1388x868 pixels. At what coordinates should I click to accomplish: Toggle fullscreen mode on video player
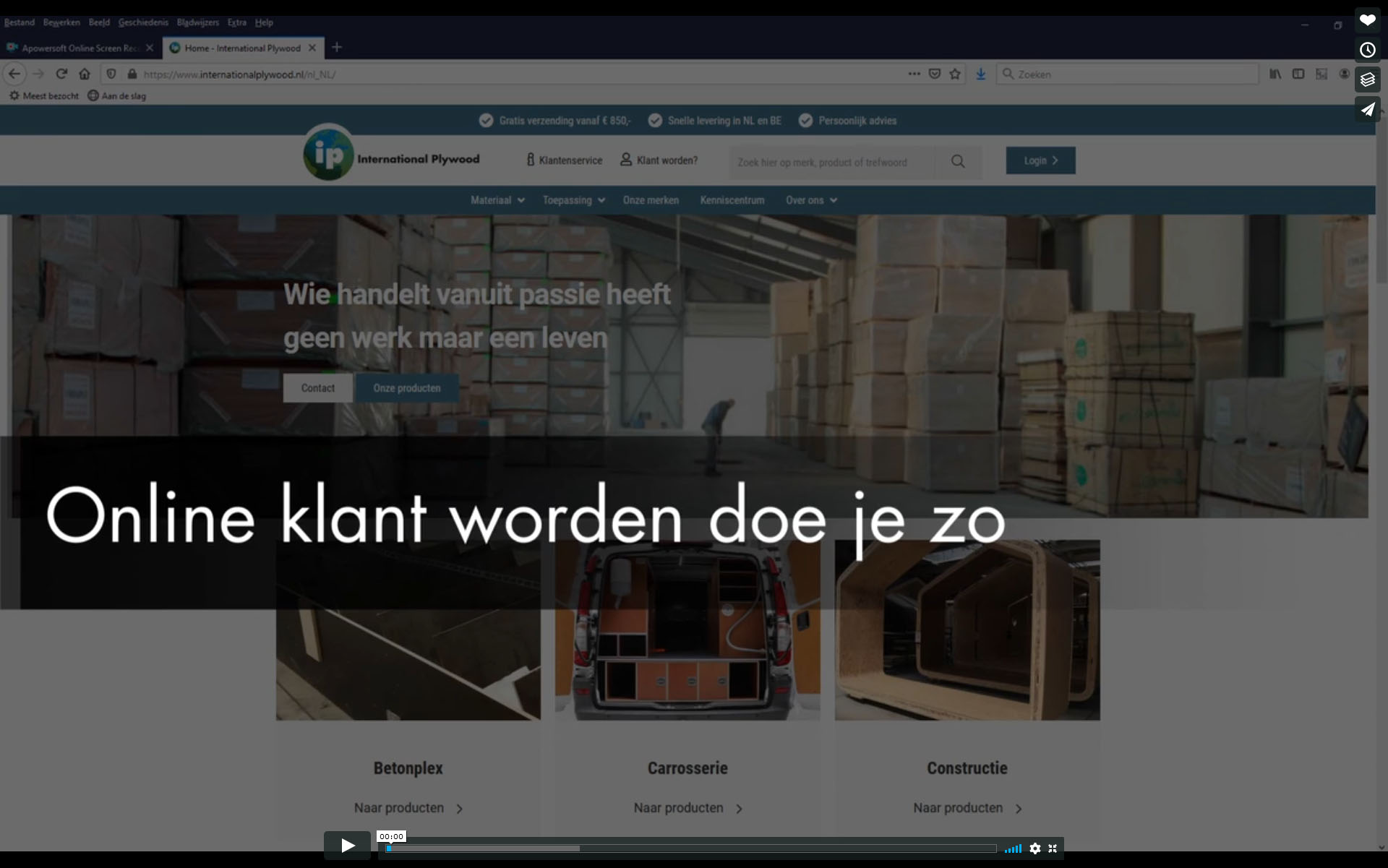tap(1053, 848)
